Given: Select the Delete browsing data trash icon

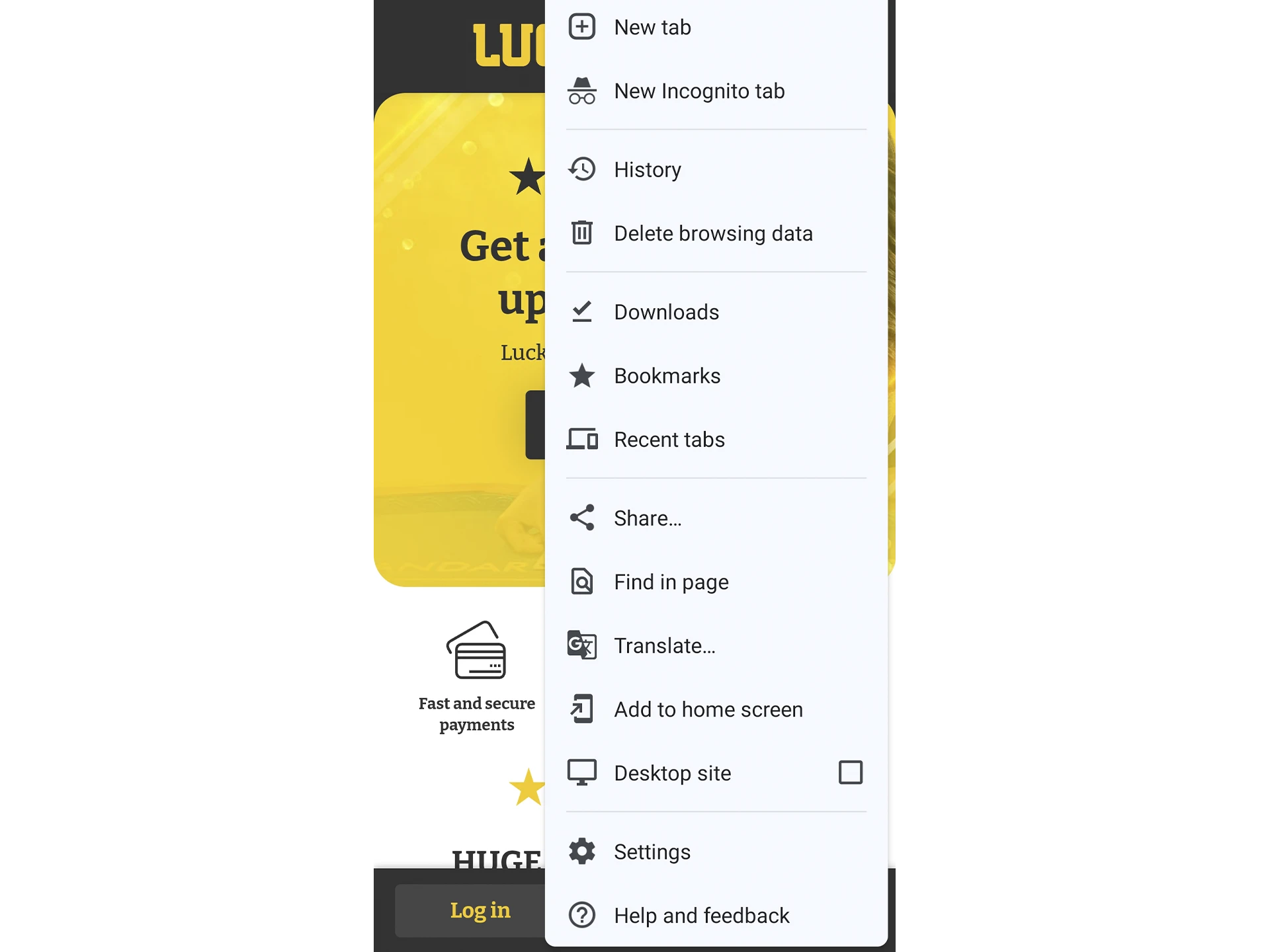Looking at the screenshot, I should pyautogui.click(x=582, y=233).
